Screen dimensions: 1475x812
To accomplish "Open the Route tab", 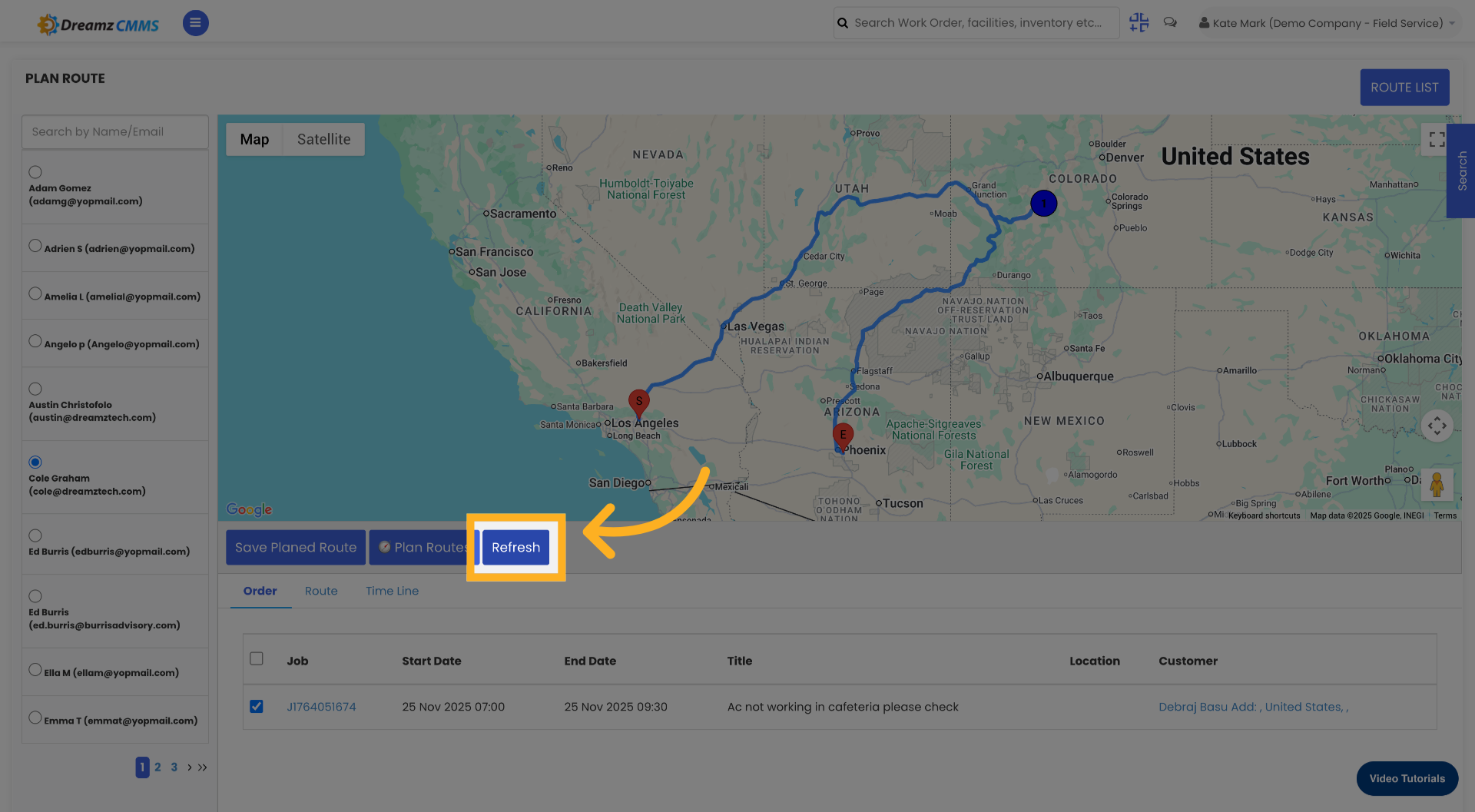I will (x=321, y=591).
